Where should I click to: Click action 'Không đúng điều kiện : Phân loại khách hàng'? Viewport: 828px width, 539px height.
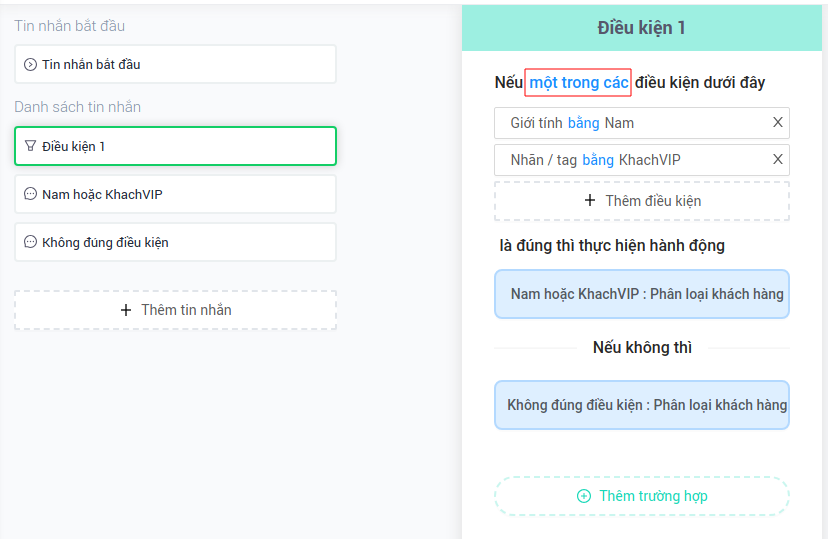pyautogui.click(x=642, y=405)
